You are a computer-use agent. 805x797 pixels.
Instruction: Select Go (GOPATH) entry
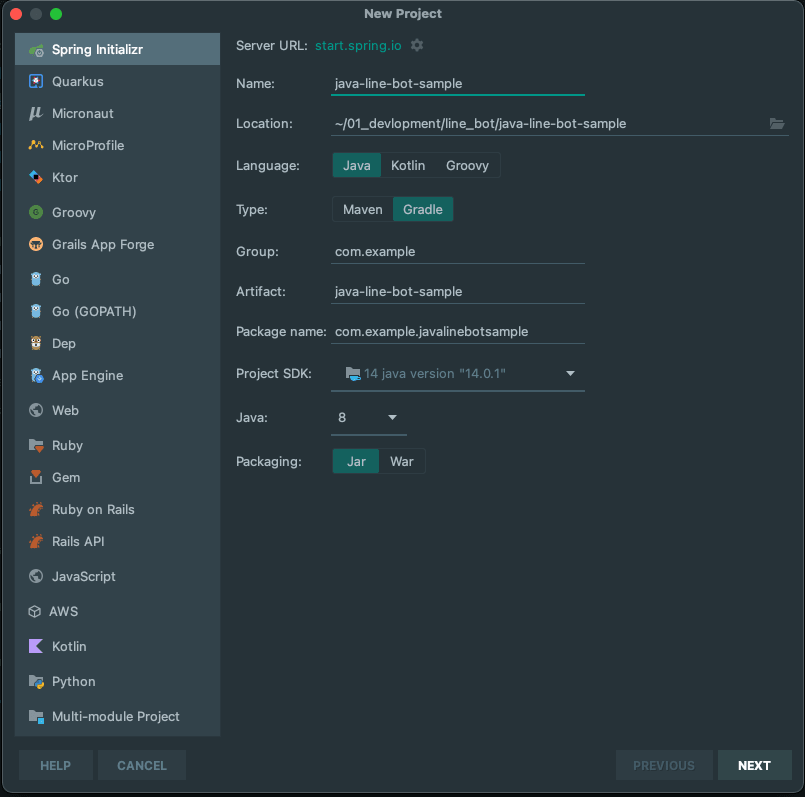118,311
